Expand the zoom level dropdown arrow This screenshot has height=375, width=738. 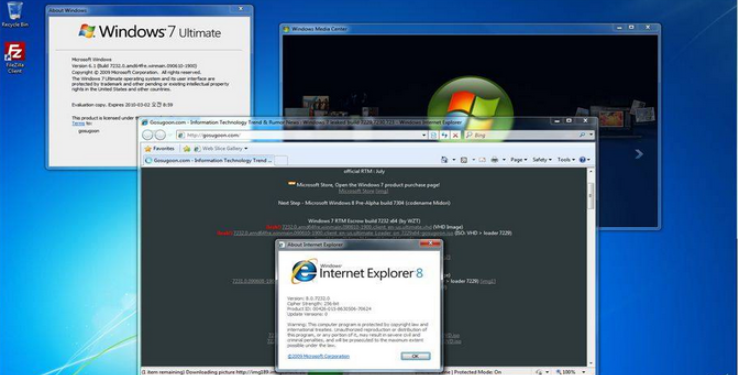pyautogui.click(x=584, y=372)
